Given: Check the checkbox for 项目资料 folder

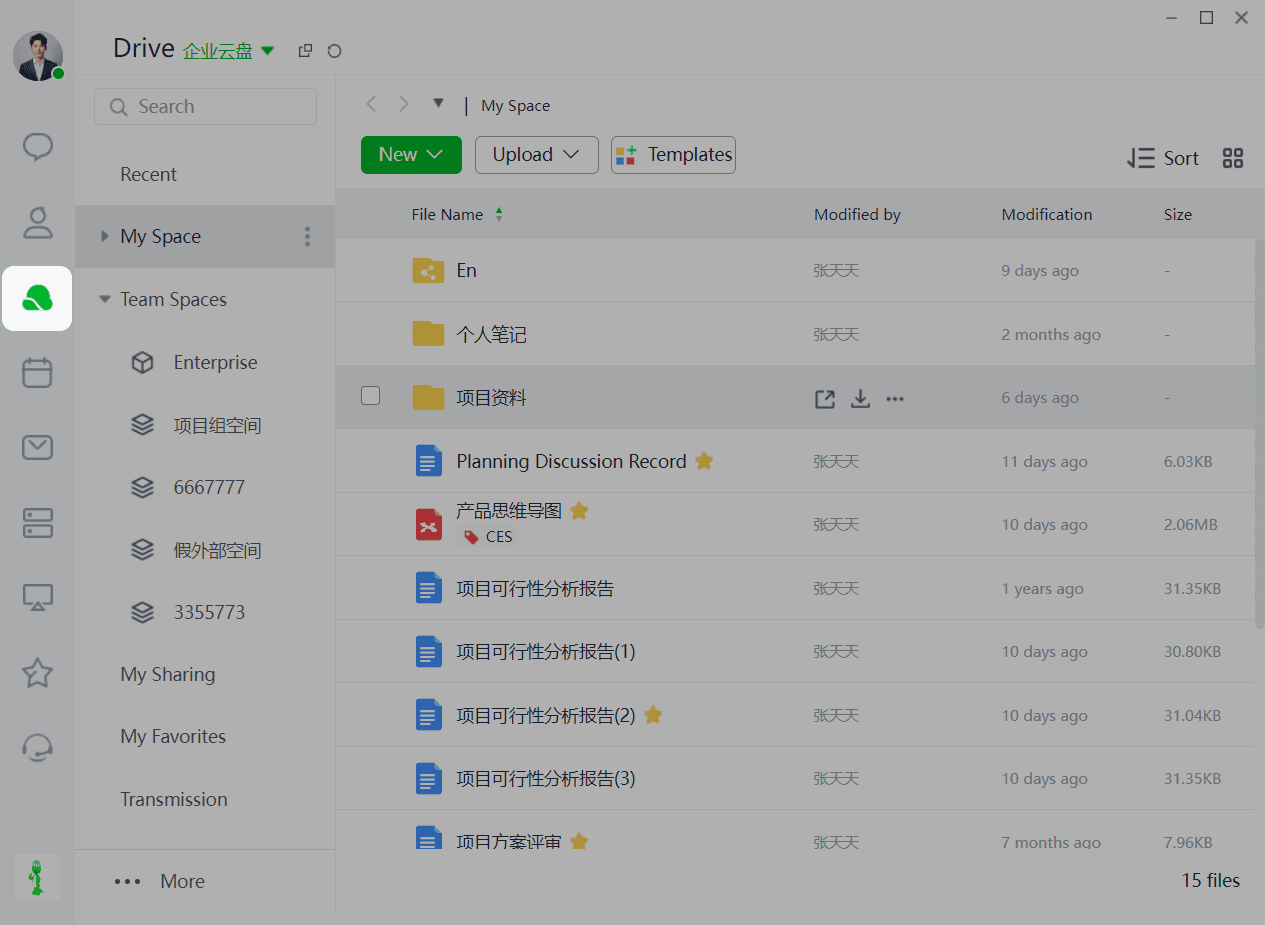Looking at the screenshot, I should pos(370,396).
